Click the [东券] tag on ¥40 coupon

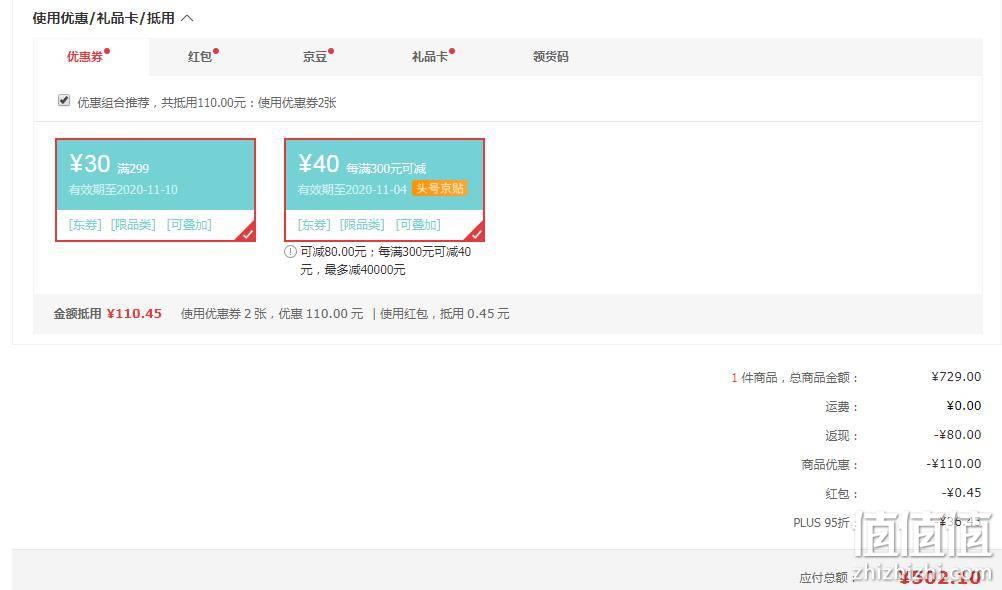[314, 224]
